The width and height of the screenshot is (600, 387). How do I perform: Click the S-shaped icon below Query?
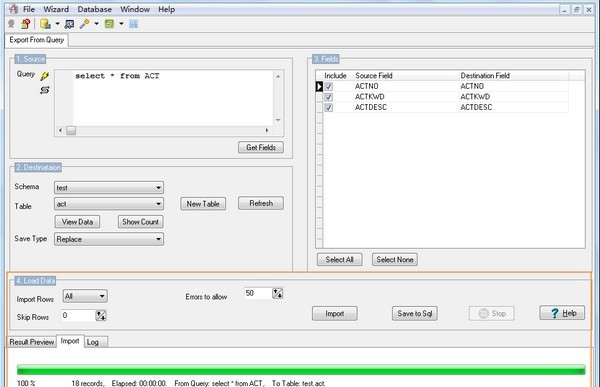(44, 90)
